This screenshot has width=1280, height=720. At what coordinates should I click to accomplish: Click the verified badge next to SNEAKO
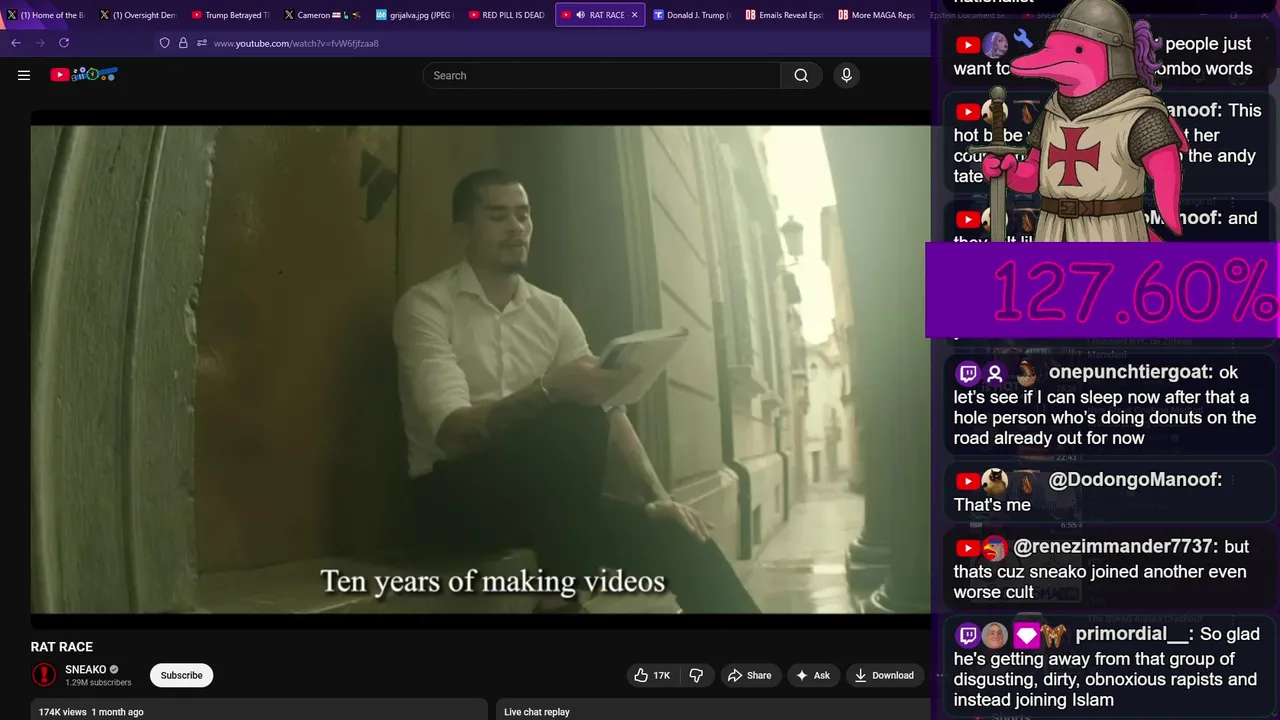pos(114,669)
